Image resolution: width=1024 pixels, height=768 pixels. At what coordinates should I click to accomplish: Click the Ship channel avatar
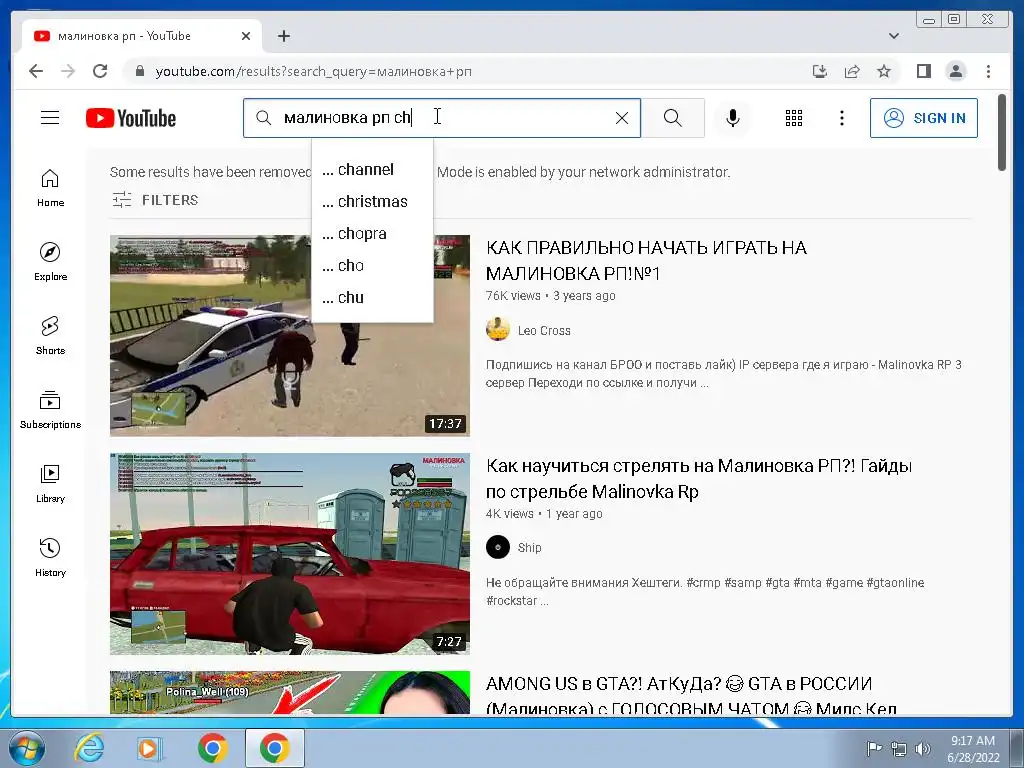tap(498, 547)
